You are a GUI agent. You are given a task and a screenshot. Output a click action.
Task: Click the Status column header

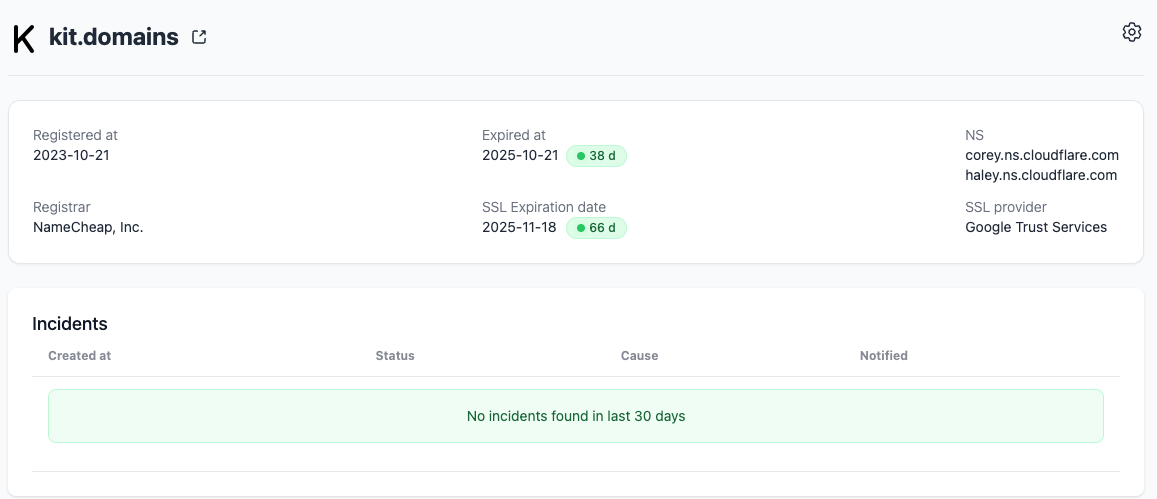(x=394, y=356)
